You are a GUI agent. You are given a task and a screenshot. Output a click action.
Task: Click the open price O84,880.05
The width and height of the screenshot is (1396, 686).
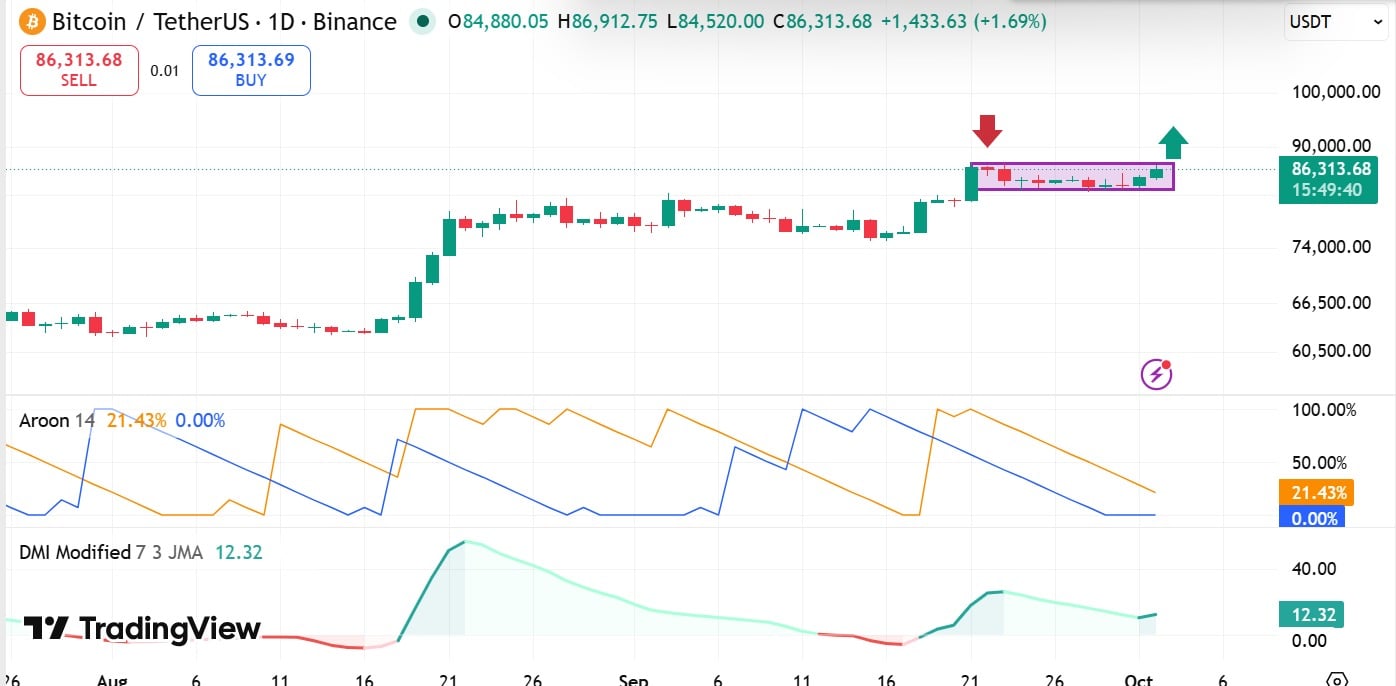click(499, 21)
